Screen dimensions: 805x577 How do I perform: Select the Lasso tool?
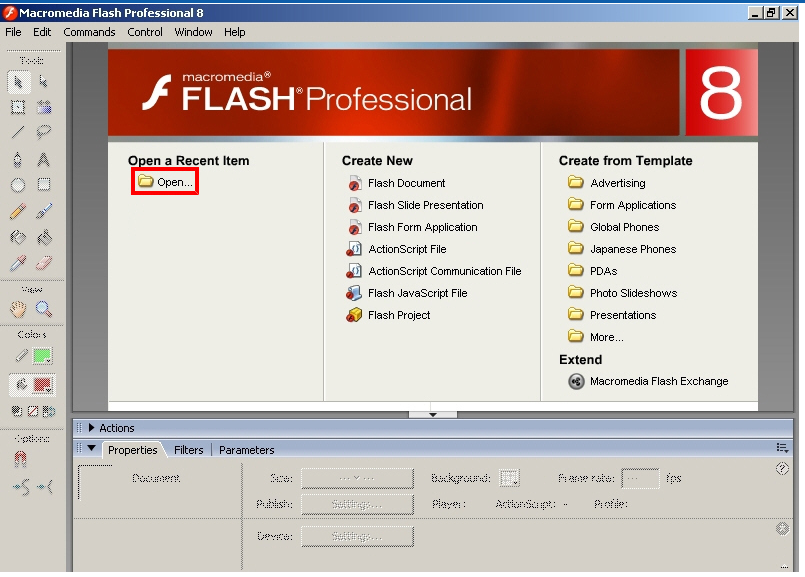(x=44, y=132)
